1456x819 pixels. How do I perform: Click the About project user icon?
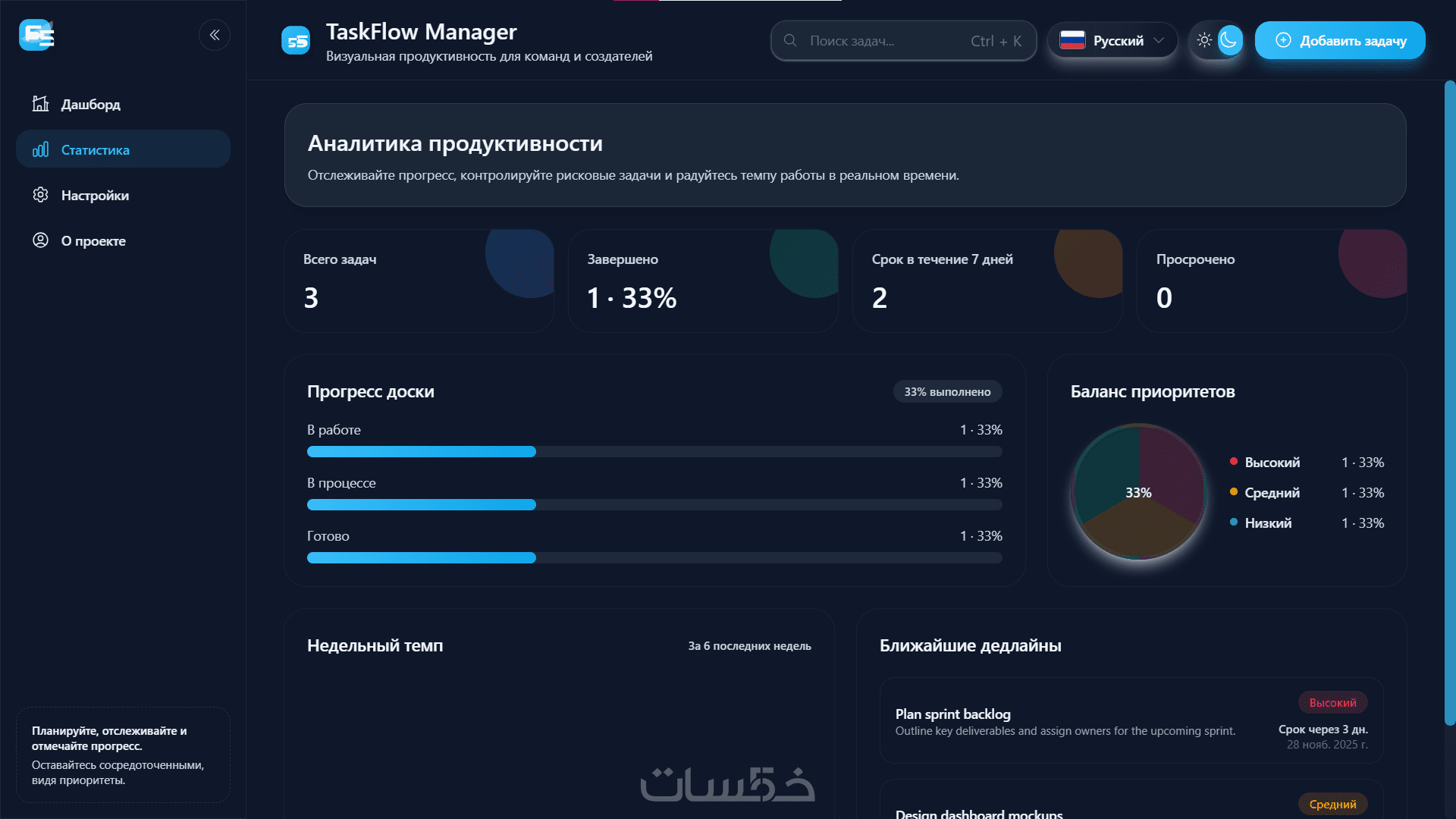coord(40,240)
